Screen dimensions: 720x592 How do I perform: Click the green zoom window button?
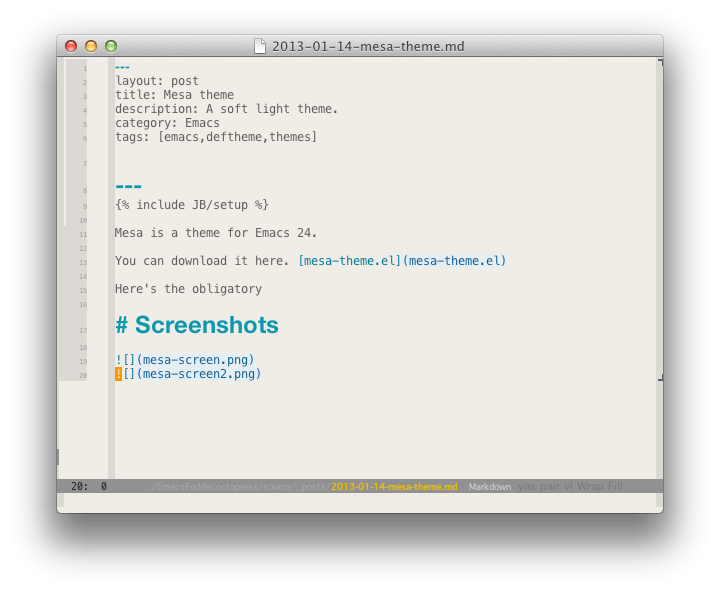[x=111, y=46]
